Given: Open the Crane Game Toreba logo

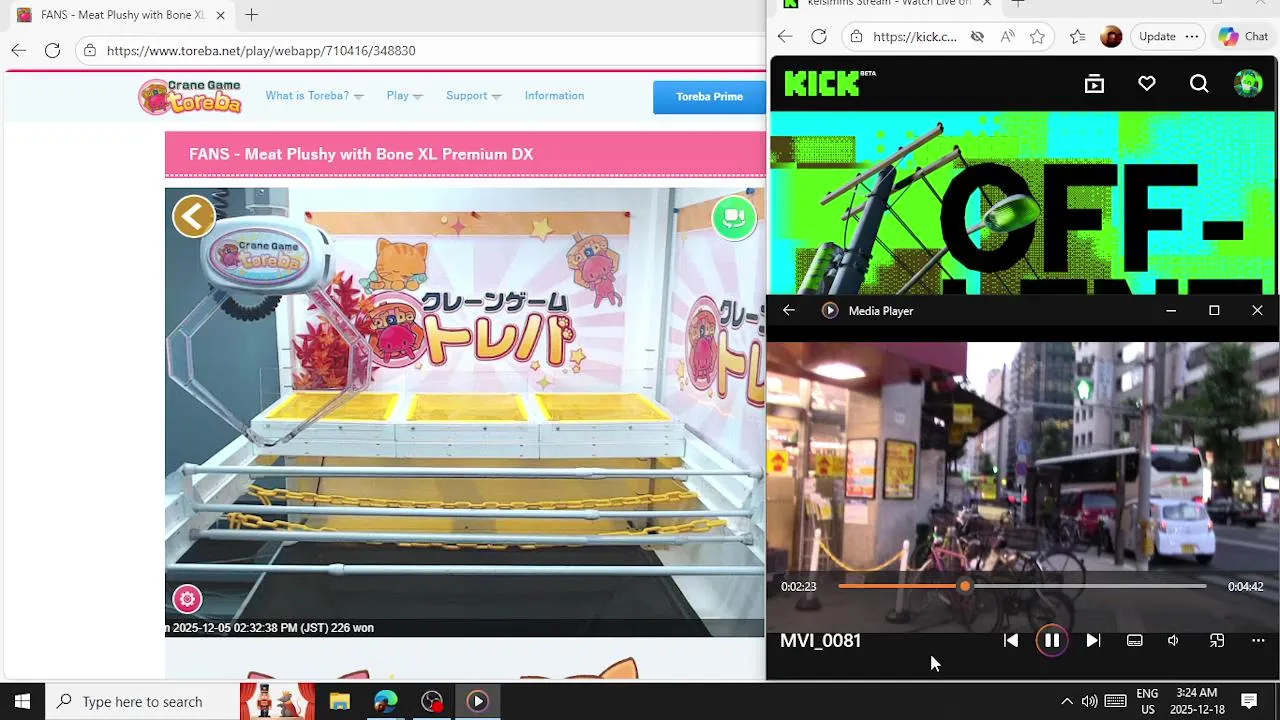Looking at the screenshot, I should tap(190, 96).
